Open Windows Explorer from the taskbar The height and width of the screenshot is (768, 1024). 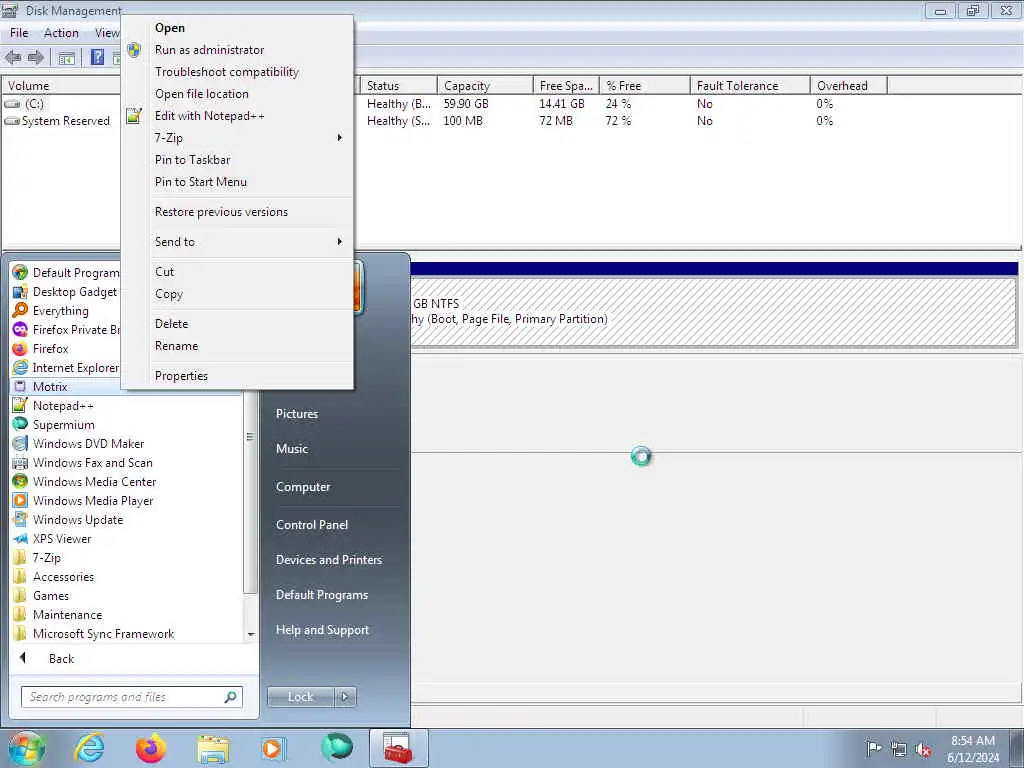(x=213, y=748)
